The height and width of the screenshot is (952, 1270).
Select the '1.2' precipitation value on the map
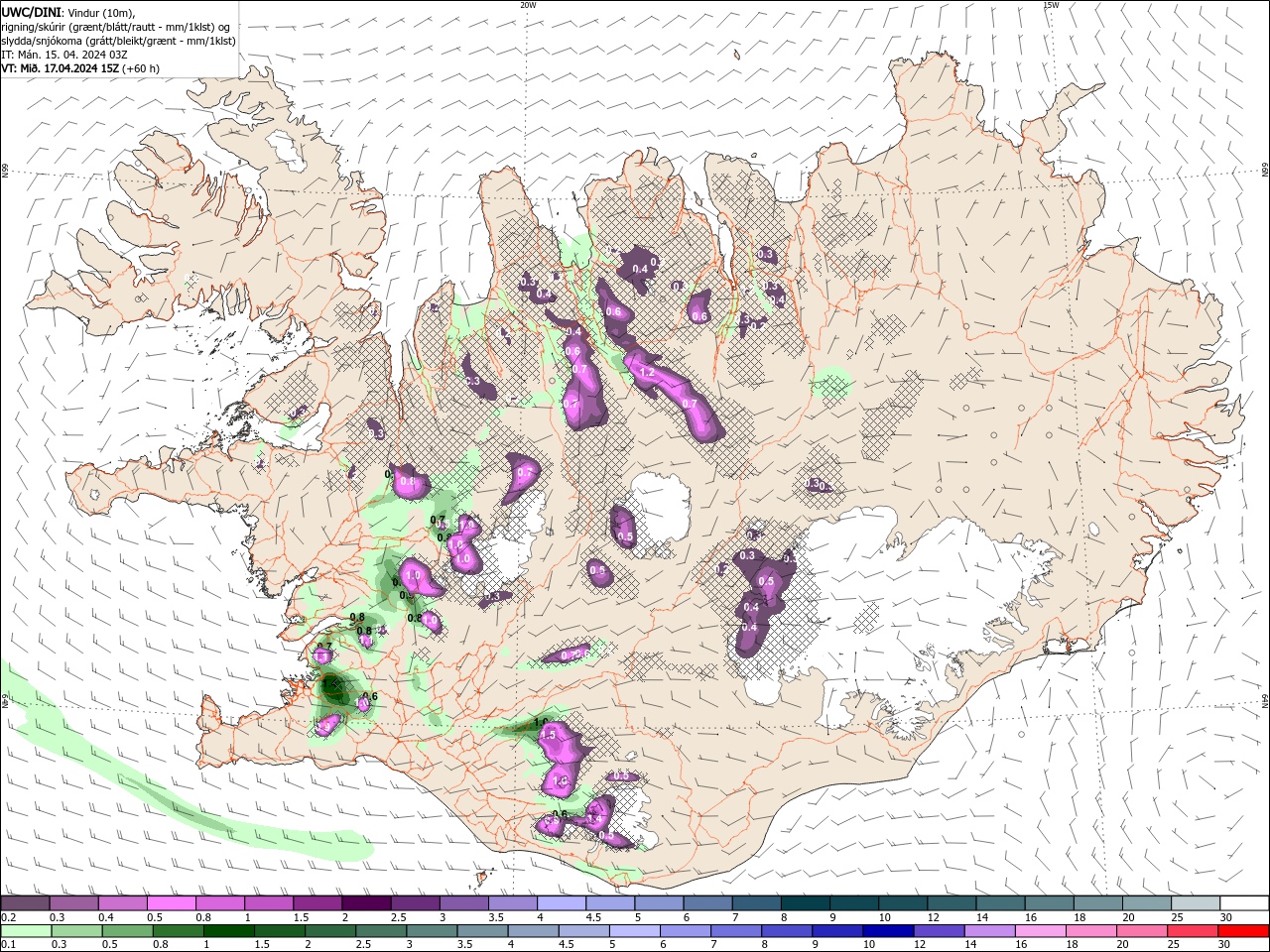tap(647, 373)
